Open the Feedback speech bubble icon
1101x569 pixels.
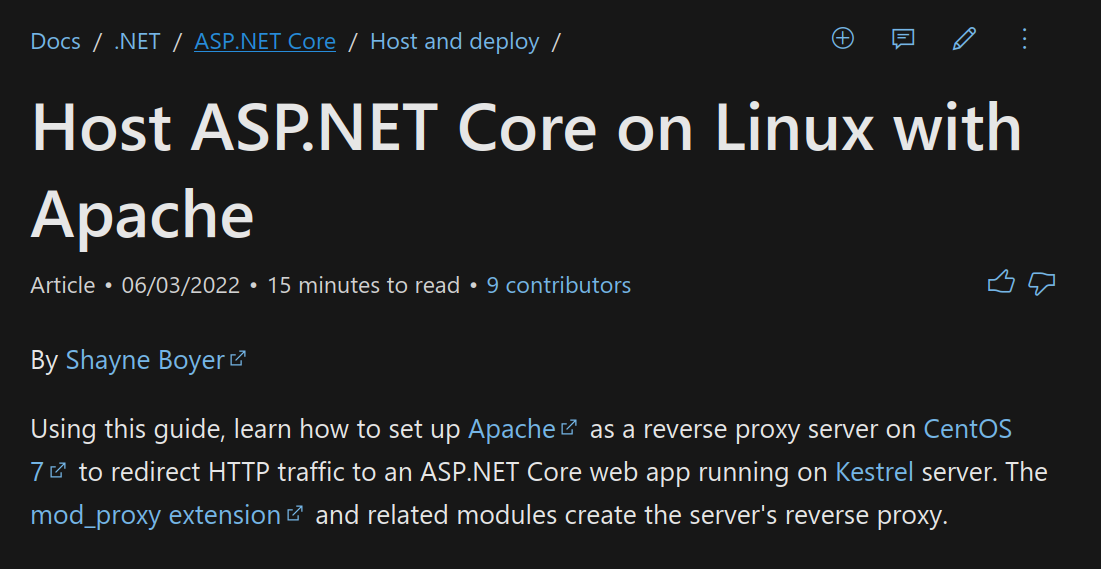(903, 39)
